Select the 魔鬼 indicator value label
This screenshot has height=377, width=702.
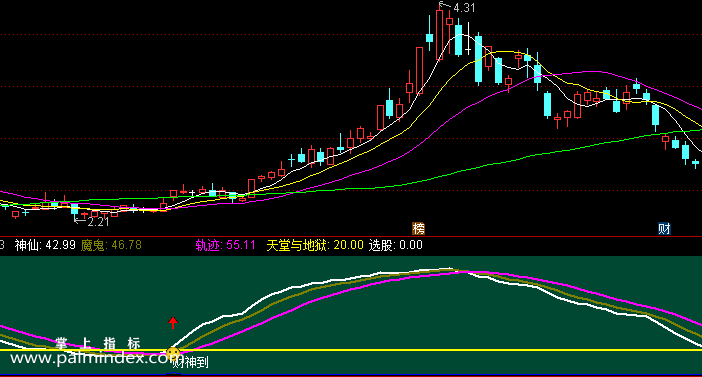pyautogui.click(x=111, y=245)
